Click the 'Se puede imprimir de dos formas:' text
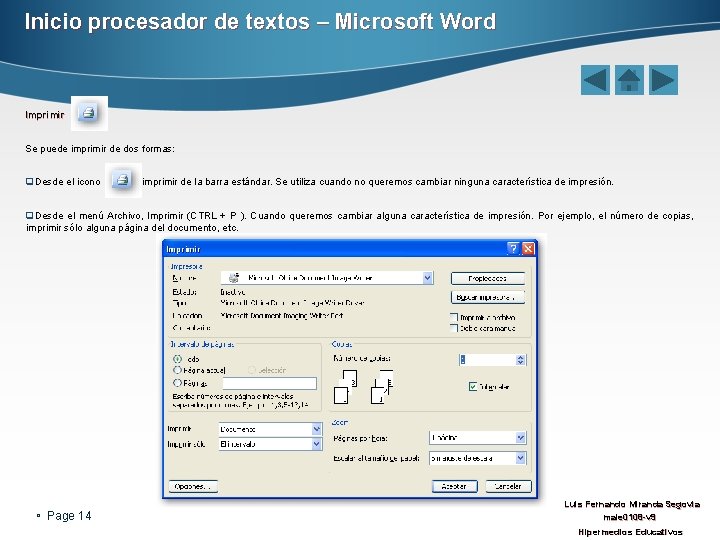This screenshot has height=540, width=720. pos(100,149)
